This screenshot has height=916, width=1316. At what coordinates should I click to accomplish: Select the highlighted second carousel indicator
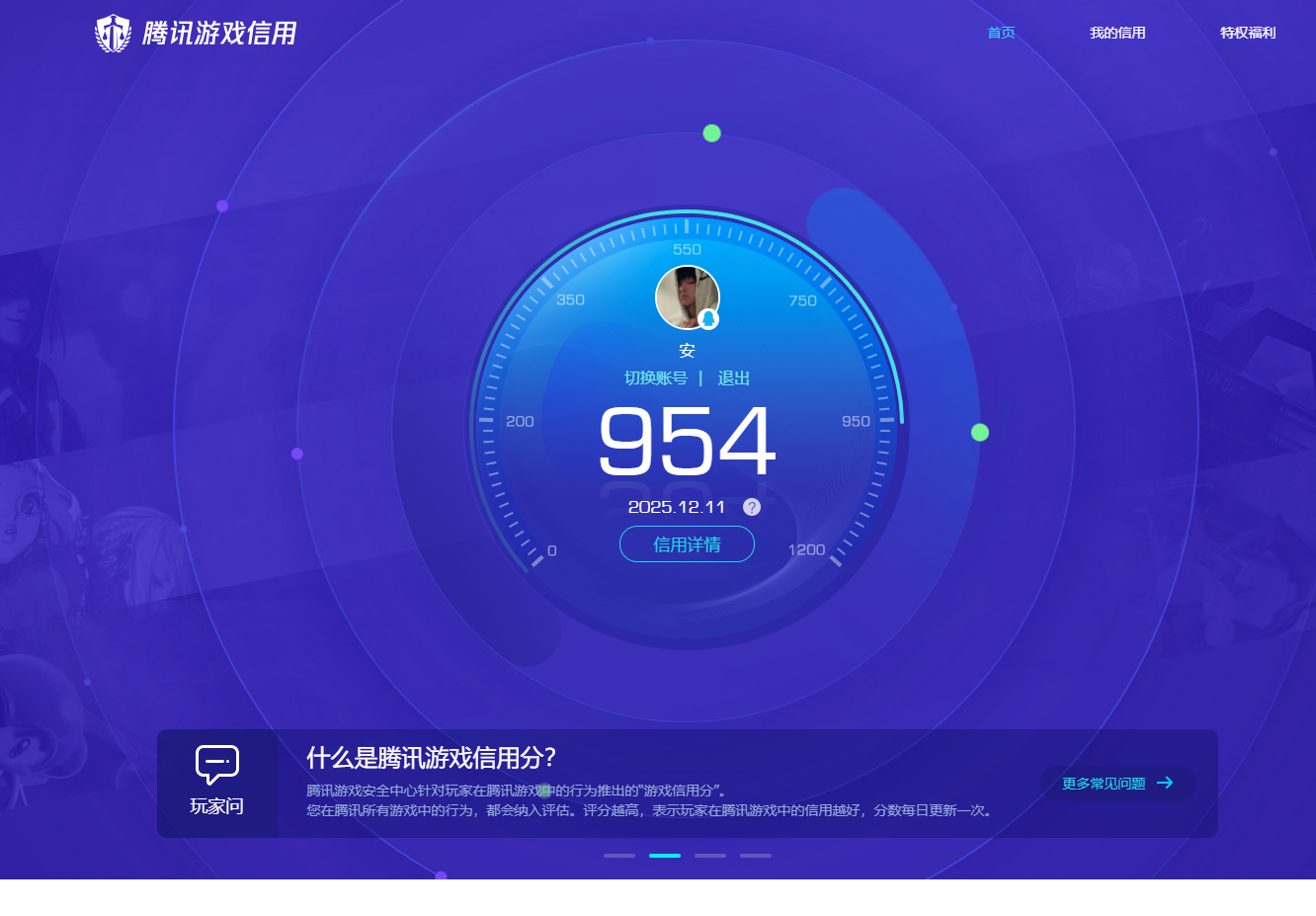point(665,855)
